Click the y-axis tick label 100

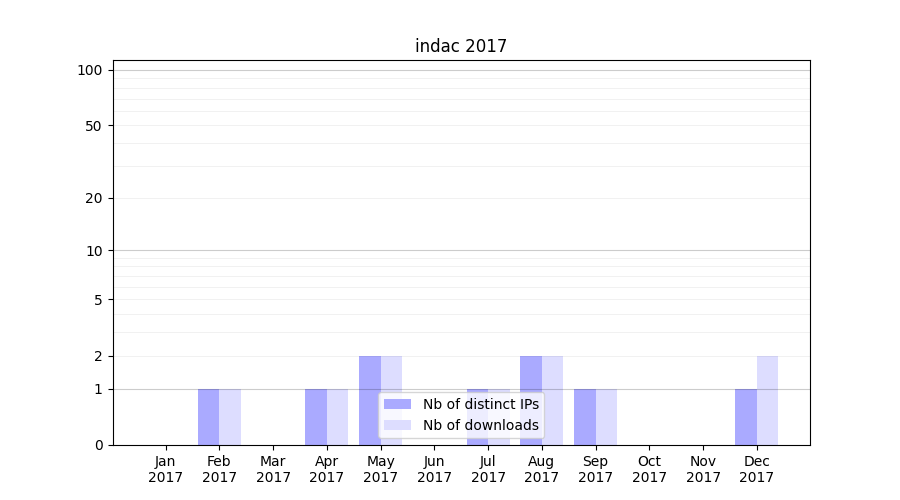click(x=90, y=70)
